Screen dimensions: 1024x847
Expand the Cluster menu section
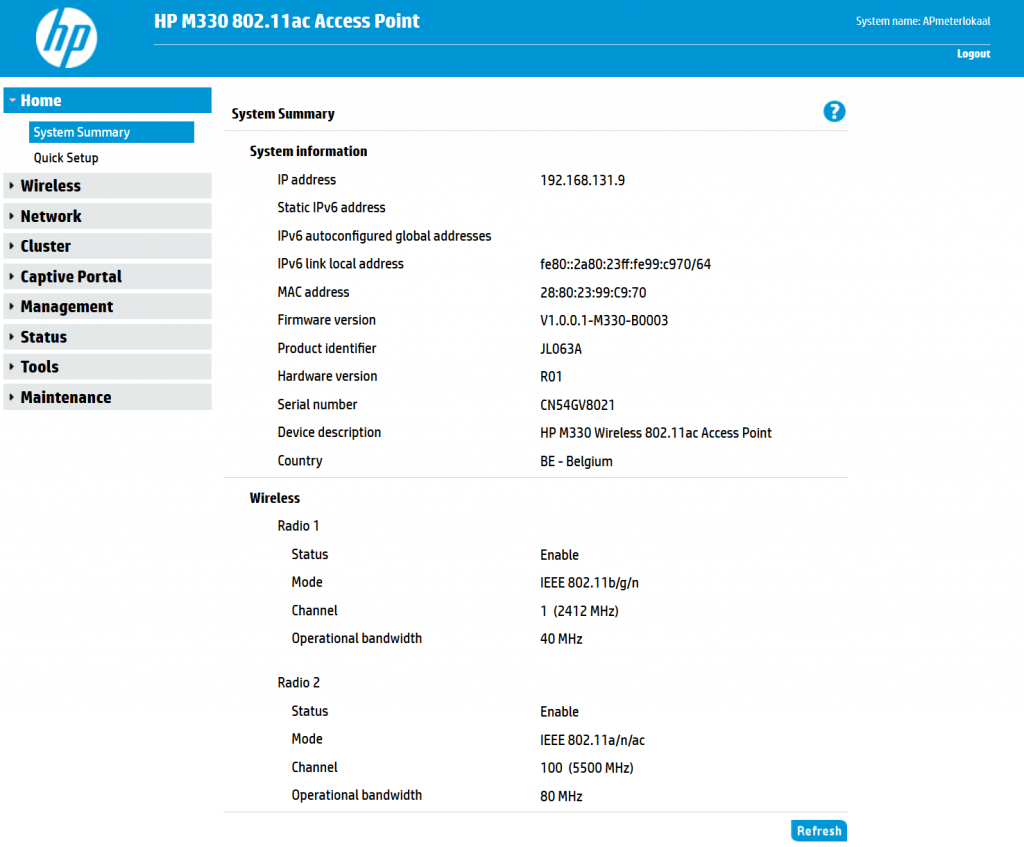coord(107,246)
